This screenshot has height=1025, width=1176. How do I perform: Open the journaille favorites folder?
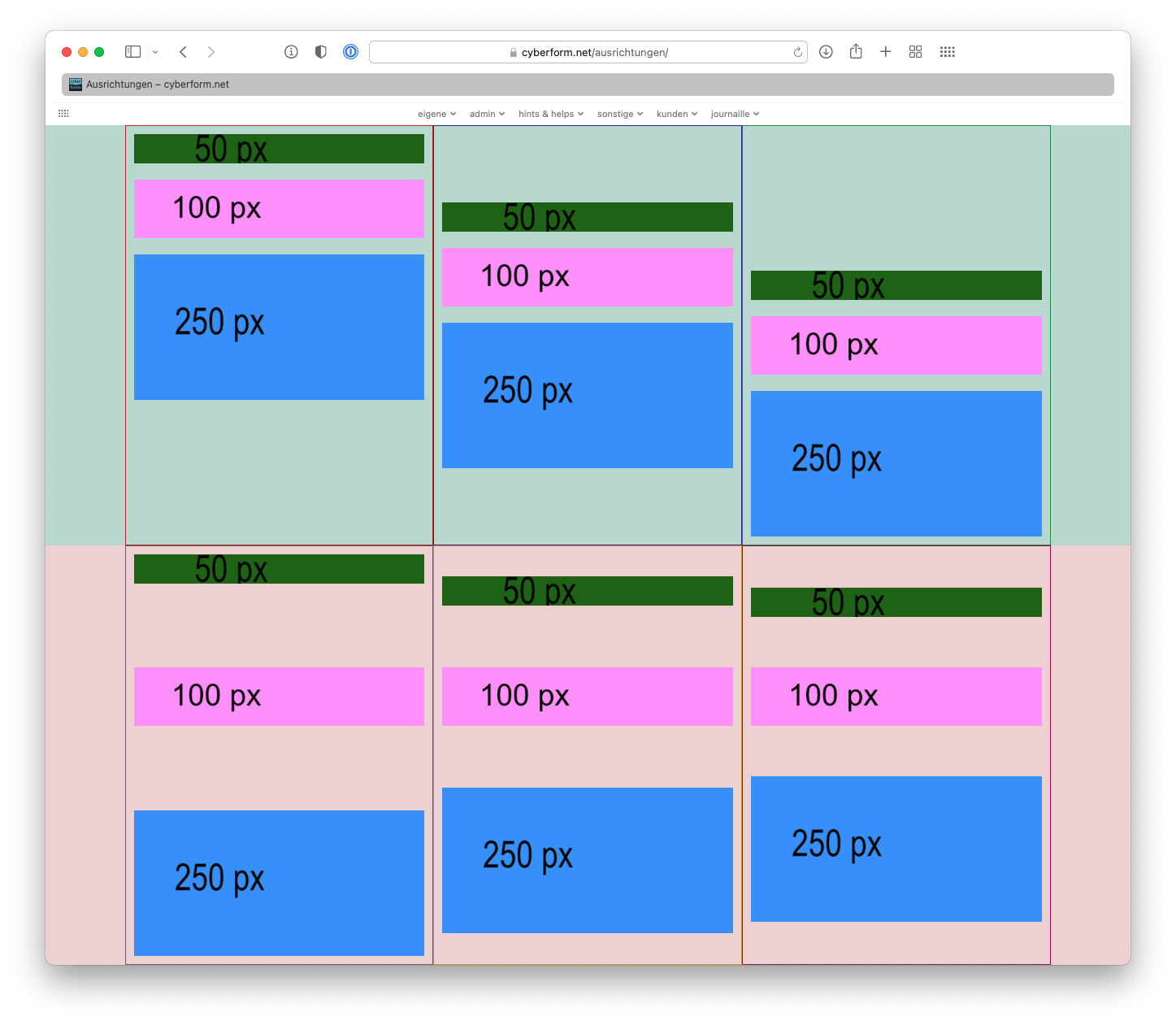[735, 114]
